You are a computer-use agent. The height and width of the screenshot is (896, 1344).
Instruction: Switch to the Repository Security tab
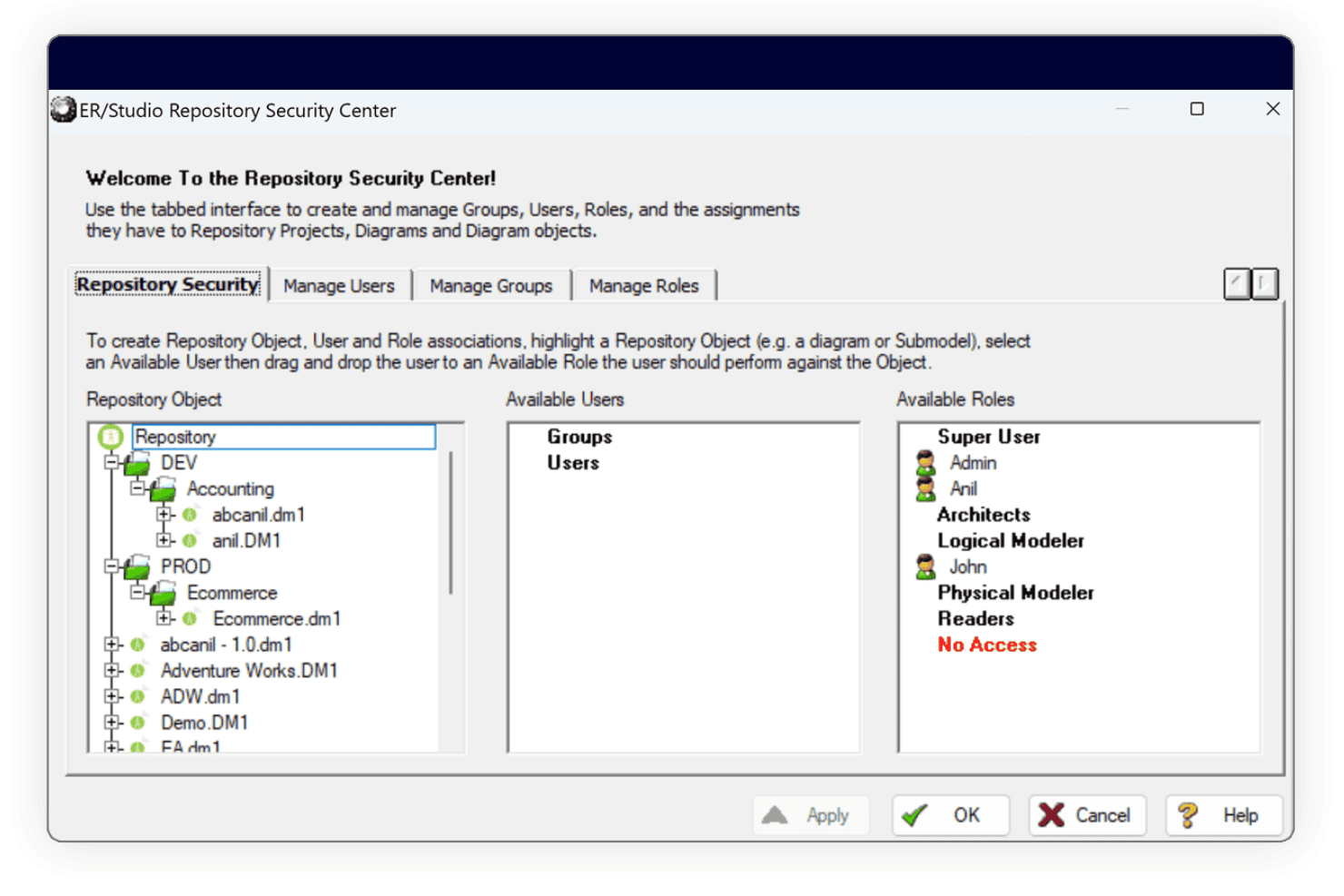coord(168,284)
